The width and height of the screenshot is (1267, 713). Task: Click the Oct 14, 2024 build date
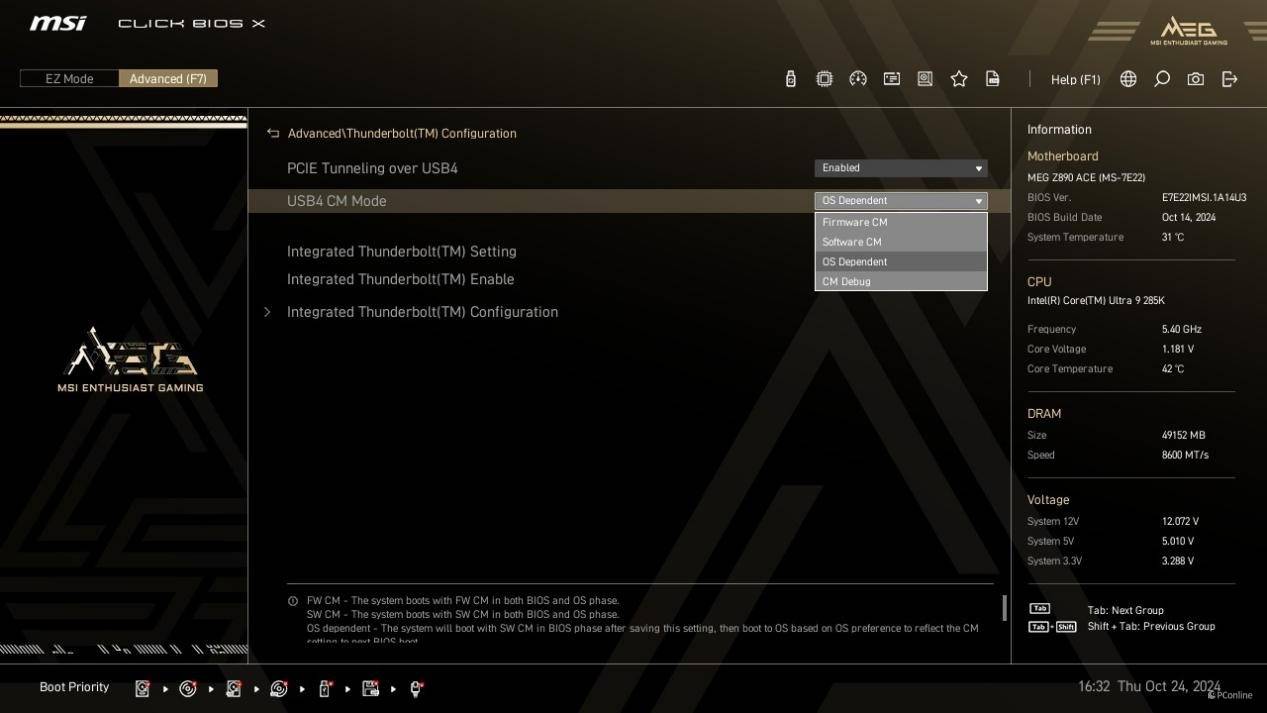pos(1188,217)
